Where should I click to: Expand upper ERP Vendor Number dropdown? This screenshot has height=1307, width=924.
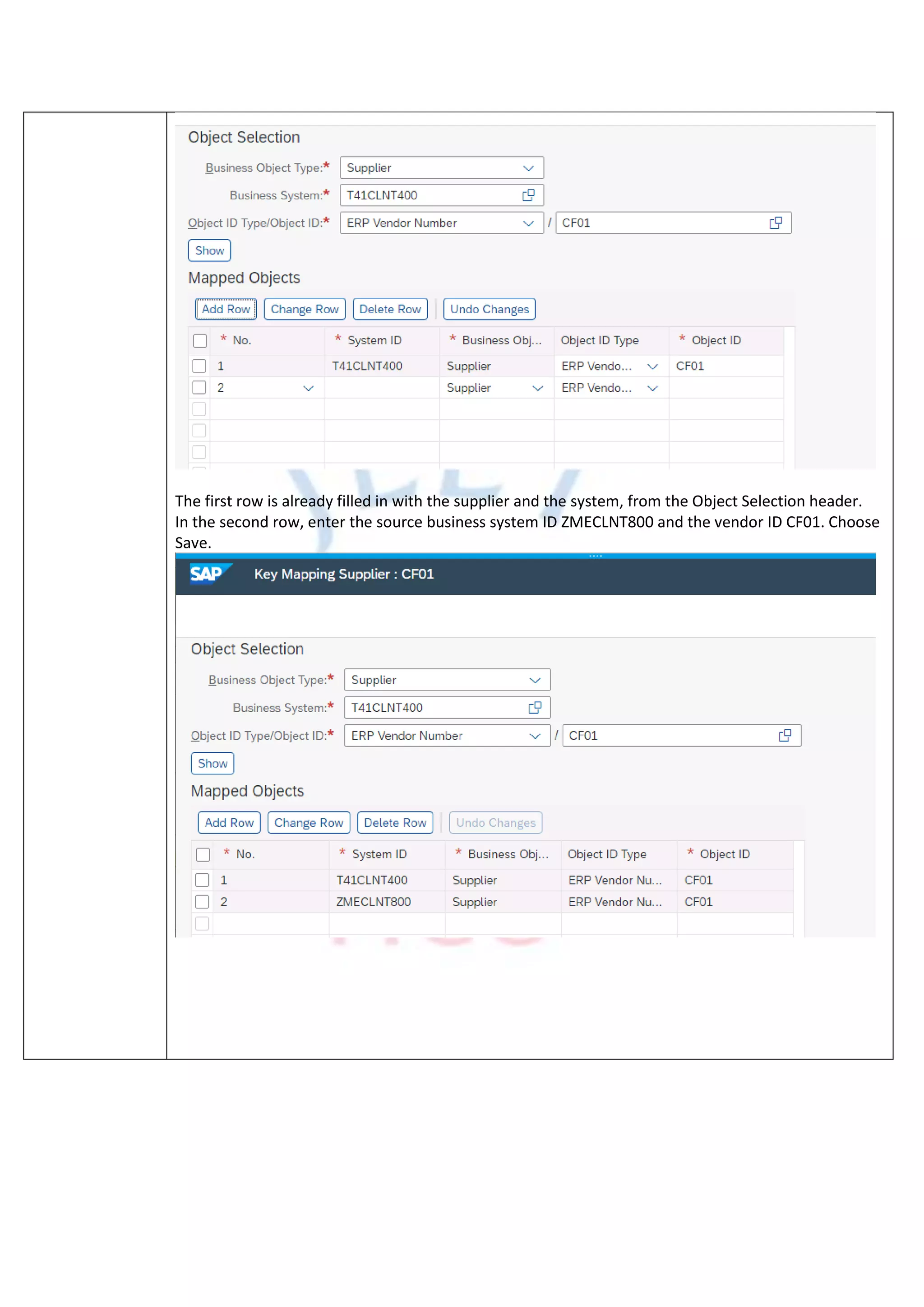[528, 223]
